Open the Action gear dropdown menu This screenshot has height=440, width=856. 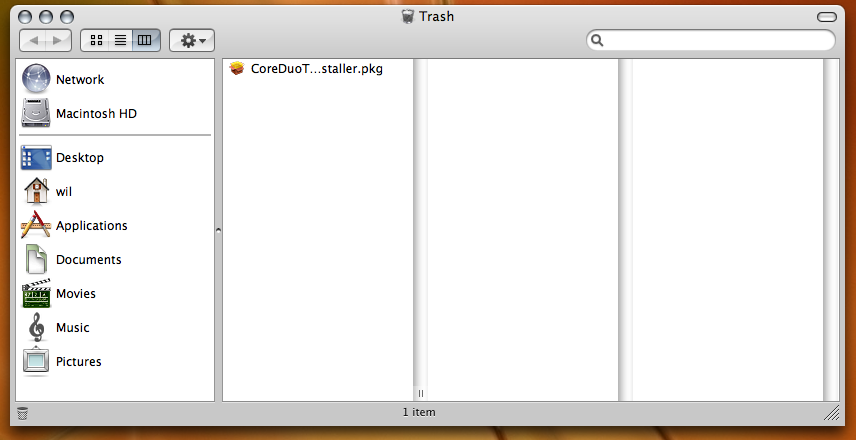click(x=192, y=40)
